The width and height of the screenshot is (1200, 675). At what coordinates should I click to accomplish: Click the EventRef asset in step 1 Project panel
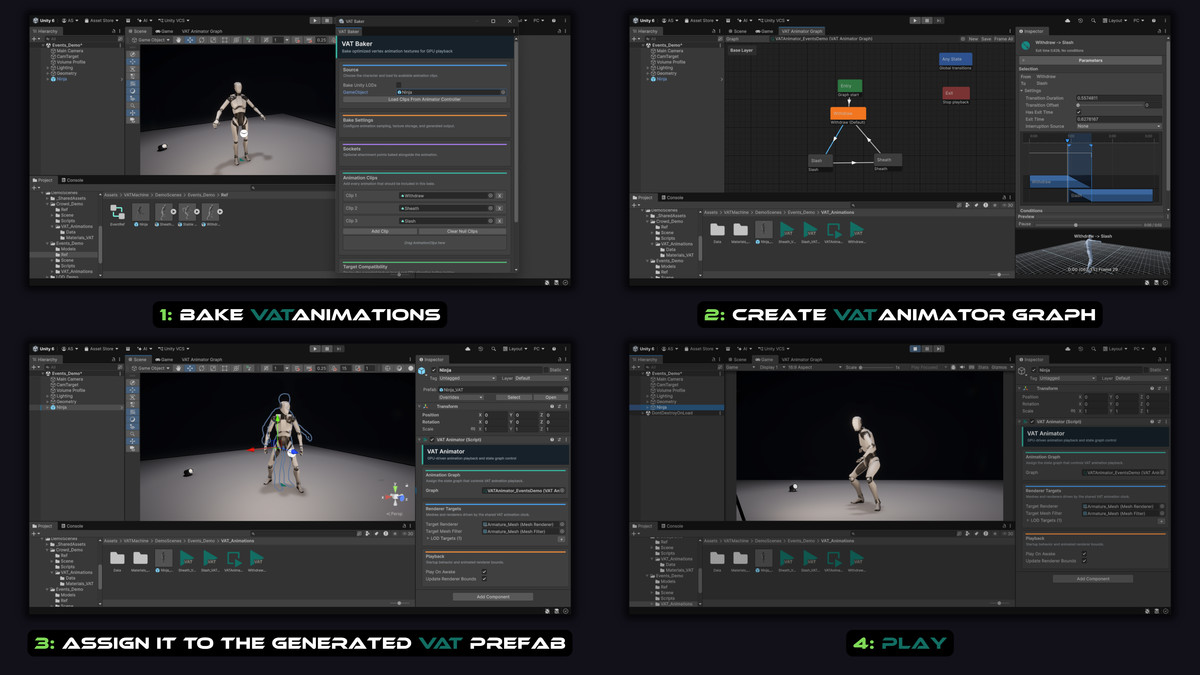[117, 213]
